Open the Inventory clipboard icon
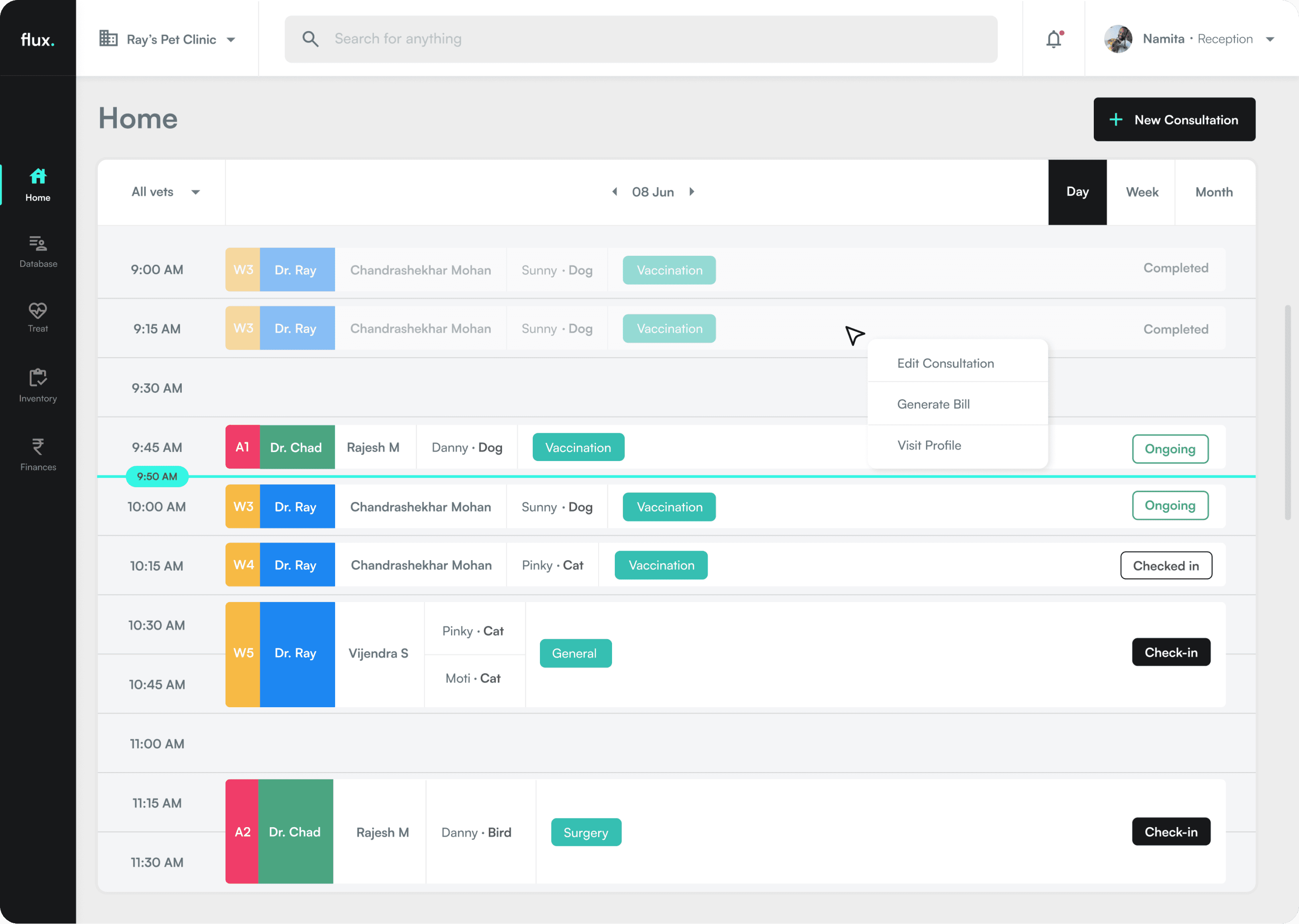The image size is (1299, 924). pos(37,377)
